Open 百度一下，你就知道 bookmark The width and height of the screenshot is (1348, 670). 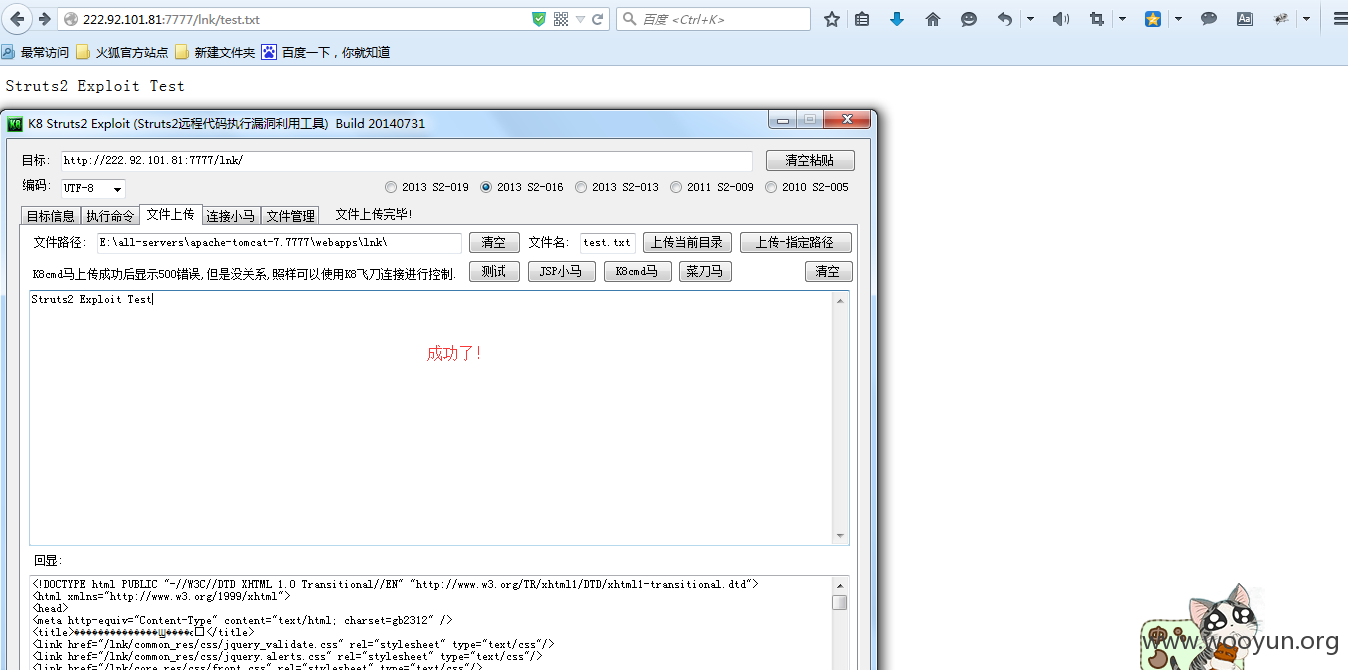(326, 52)
